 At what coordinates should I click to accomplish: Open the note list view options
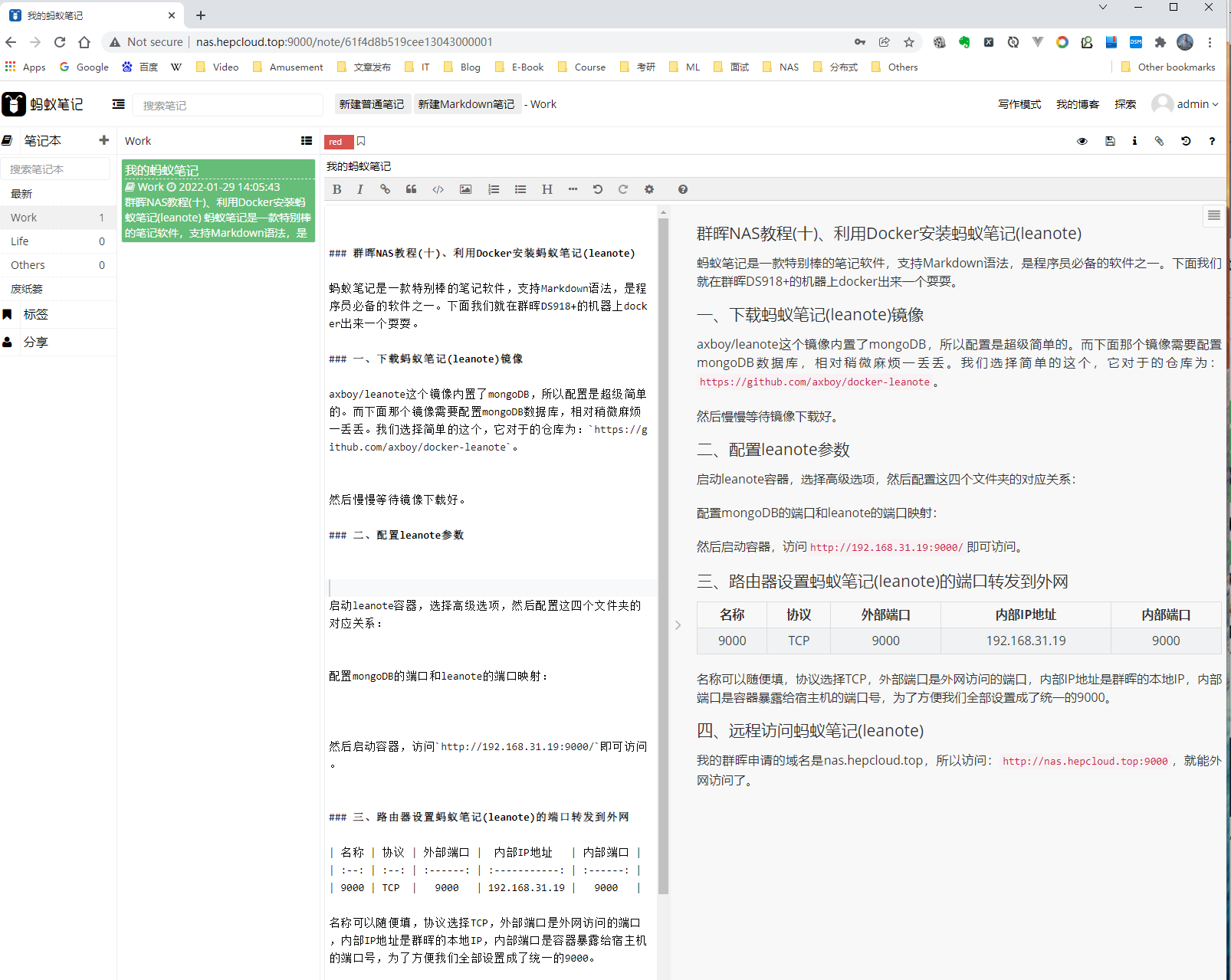(307, 141)
